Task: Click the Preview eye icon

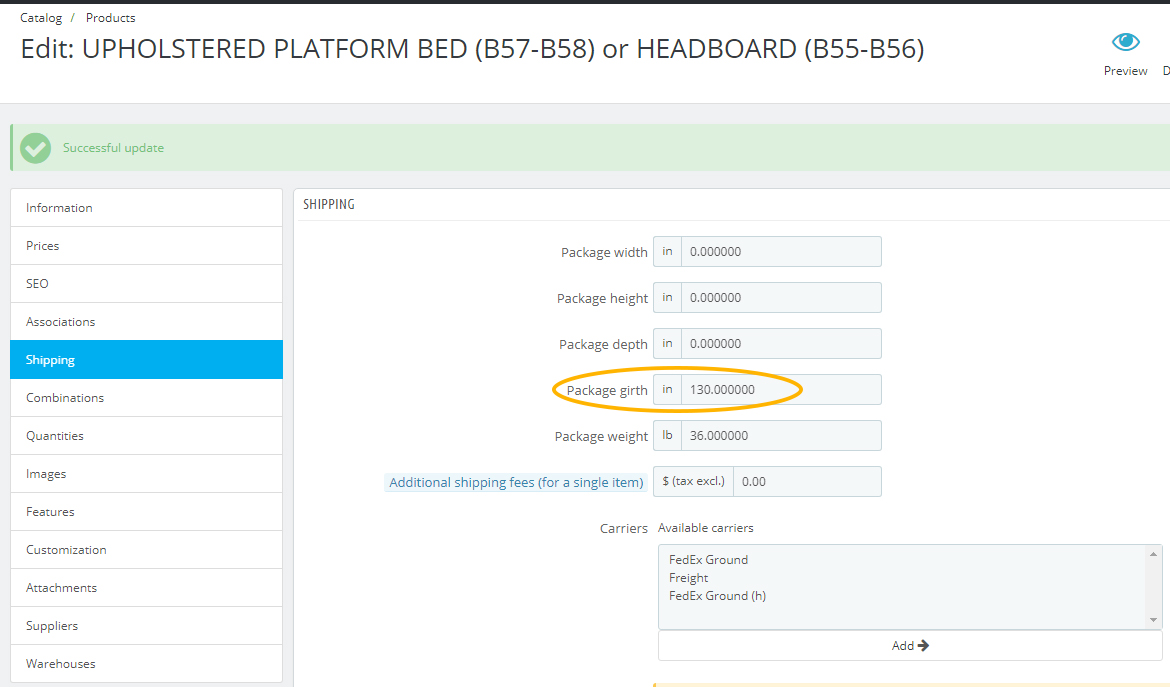Action: tap(1125, 43)
